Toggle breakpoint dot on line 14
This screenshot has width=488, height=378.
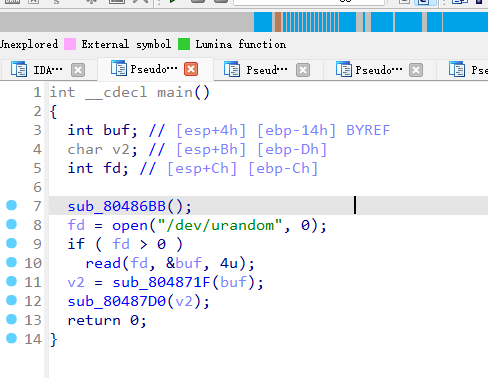[x=12, y=338]
